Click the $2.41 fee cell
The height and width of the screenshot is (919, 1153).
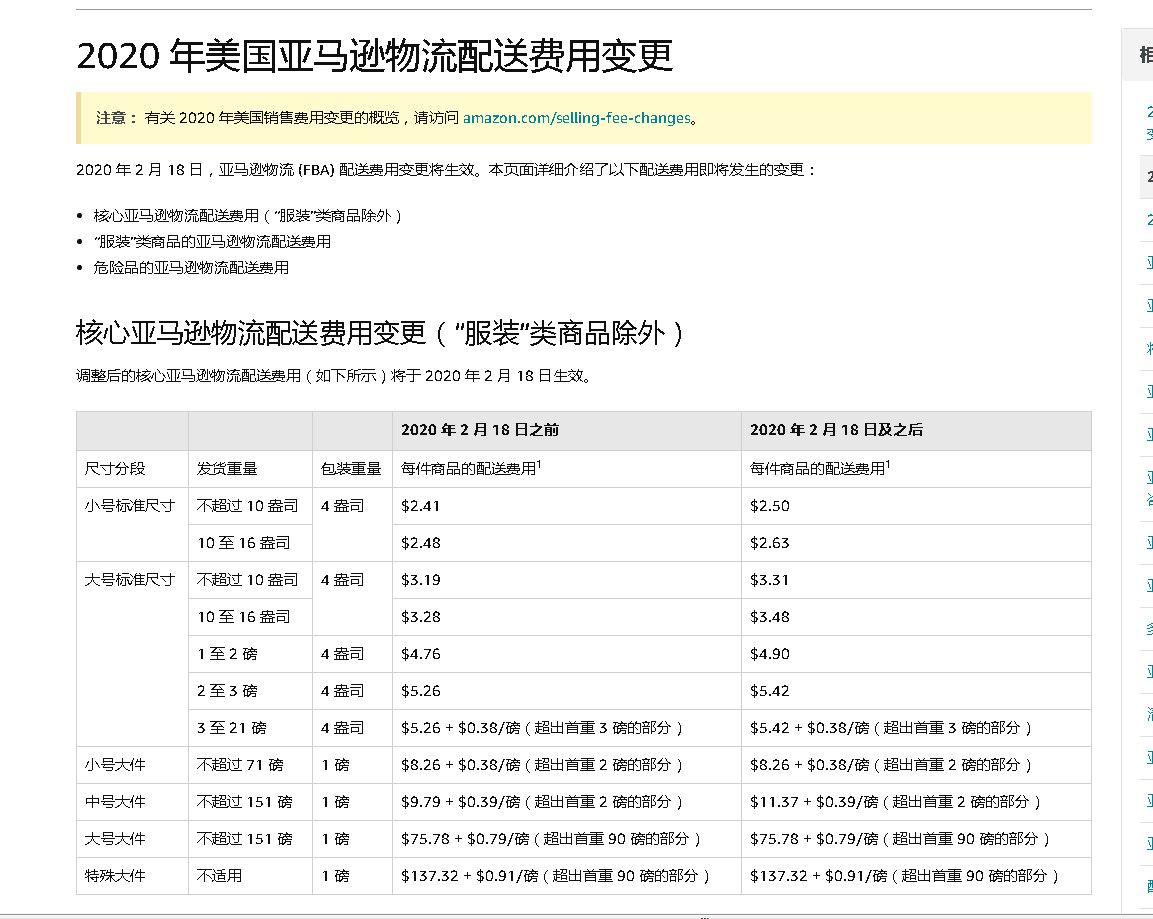coord(421,506)
